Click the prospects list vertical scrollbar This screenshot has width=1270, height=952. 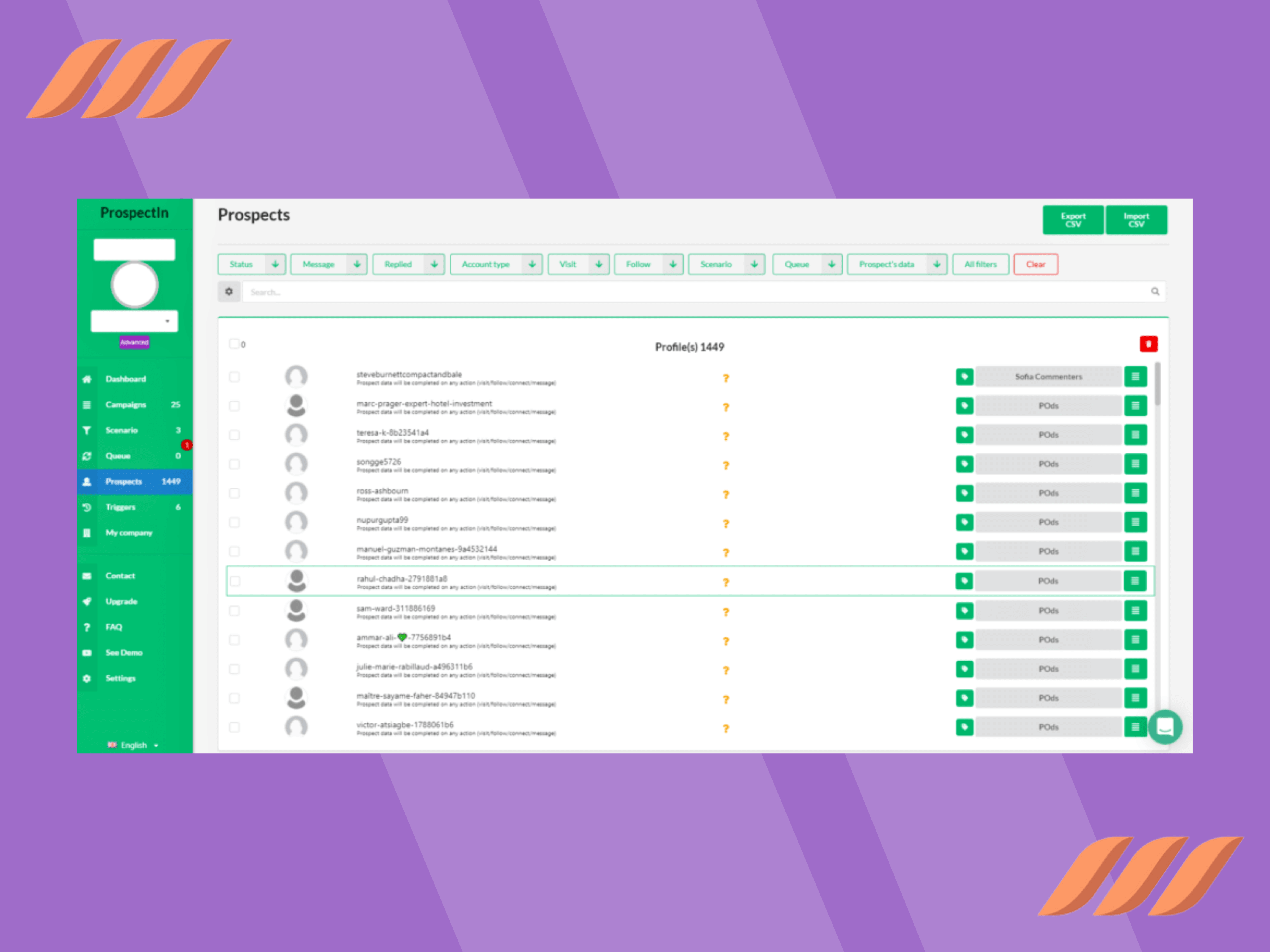pyautogui.click(x=1158, y=383)
